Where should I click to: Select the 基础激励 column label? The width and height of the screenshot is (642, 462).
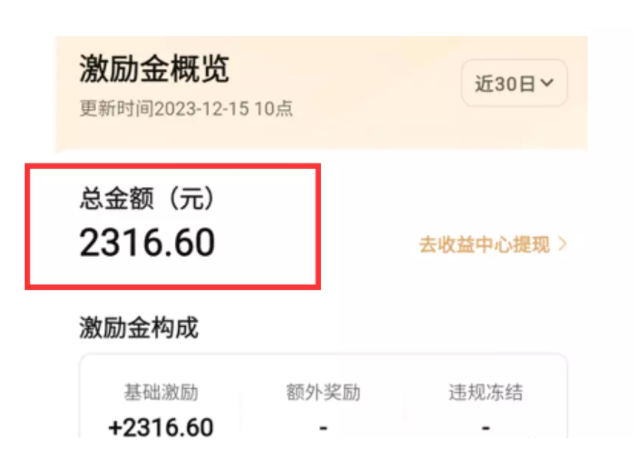160,392
